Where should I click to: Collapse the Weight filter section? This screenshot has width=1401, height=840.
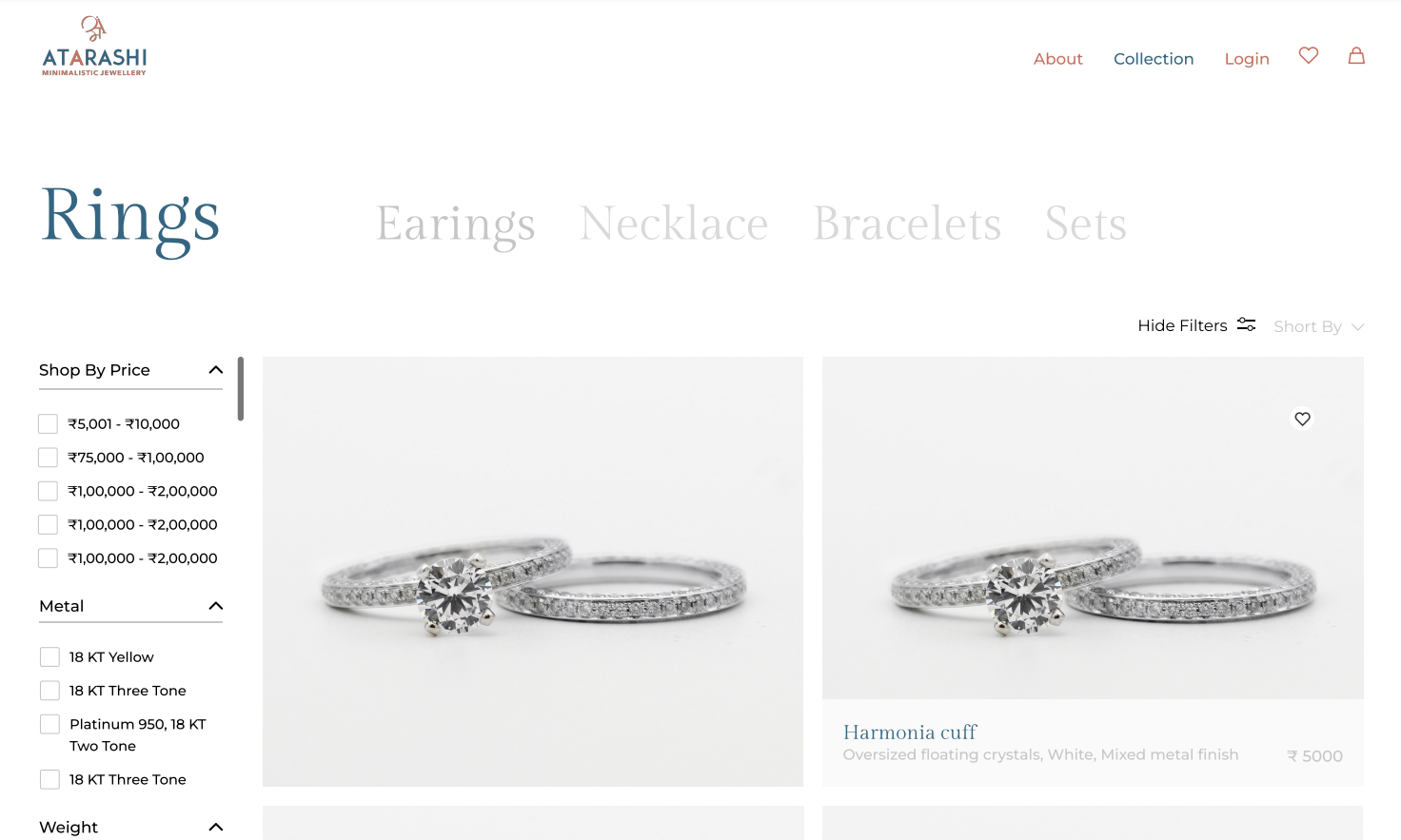[216, 828]
